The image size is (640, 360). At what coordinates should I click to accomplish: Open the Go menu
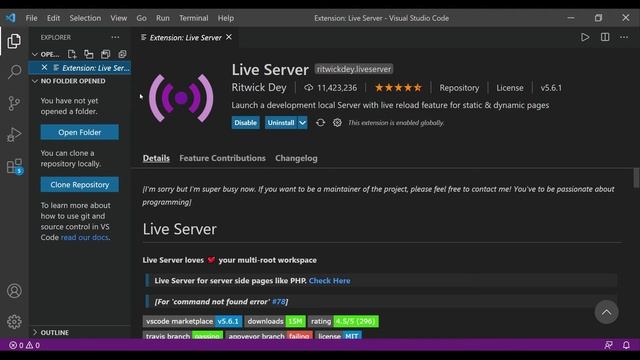[x=141, y=18]
